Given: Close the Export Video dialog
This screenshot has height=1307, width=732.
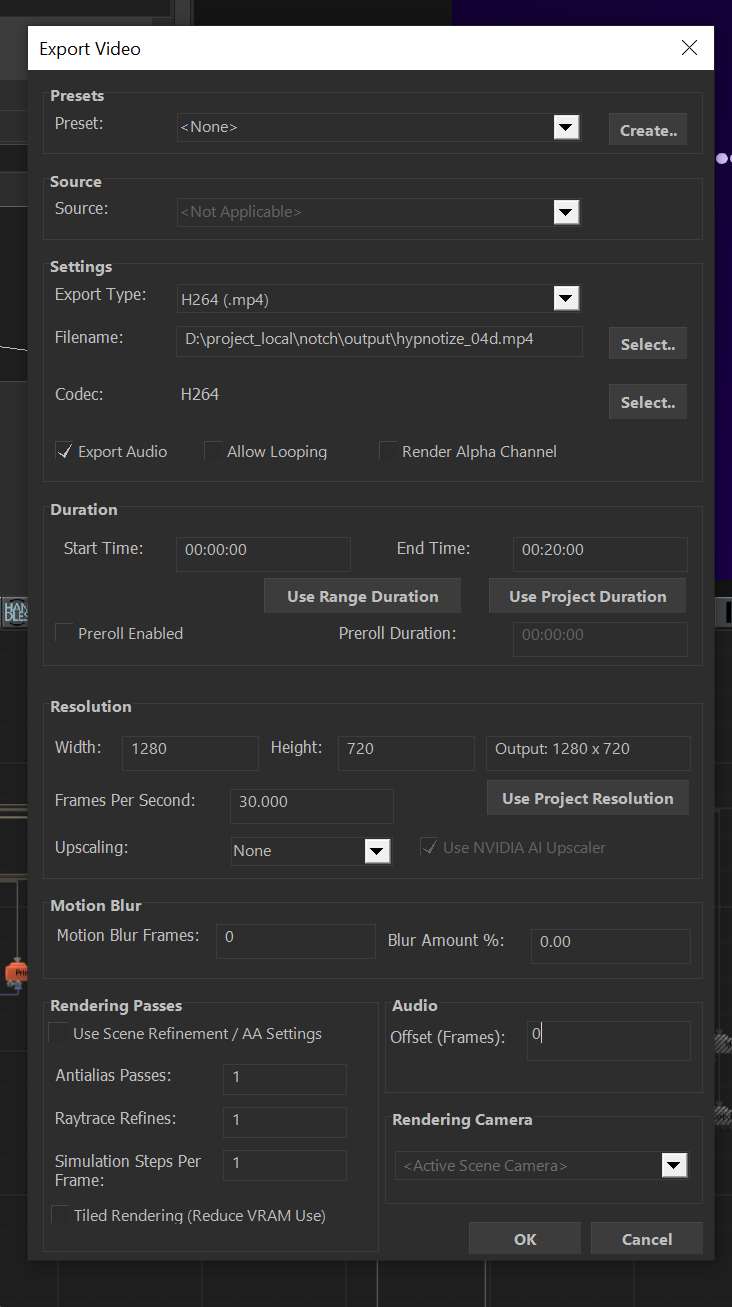Looking at the screenshot, I should [689, 48].
